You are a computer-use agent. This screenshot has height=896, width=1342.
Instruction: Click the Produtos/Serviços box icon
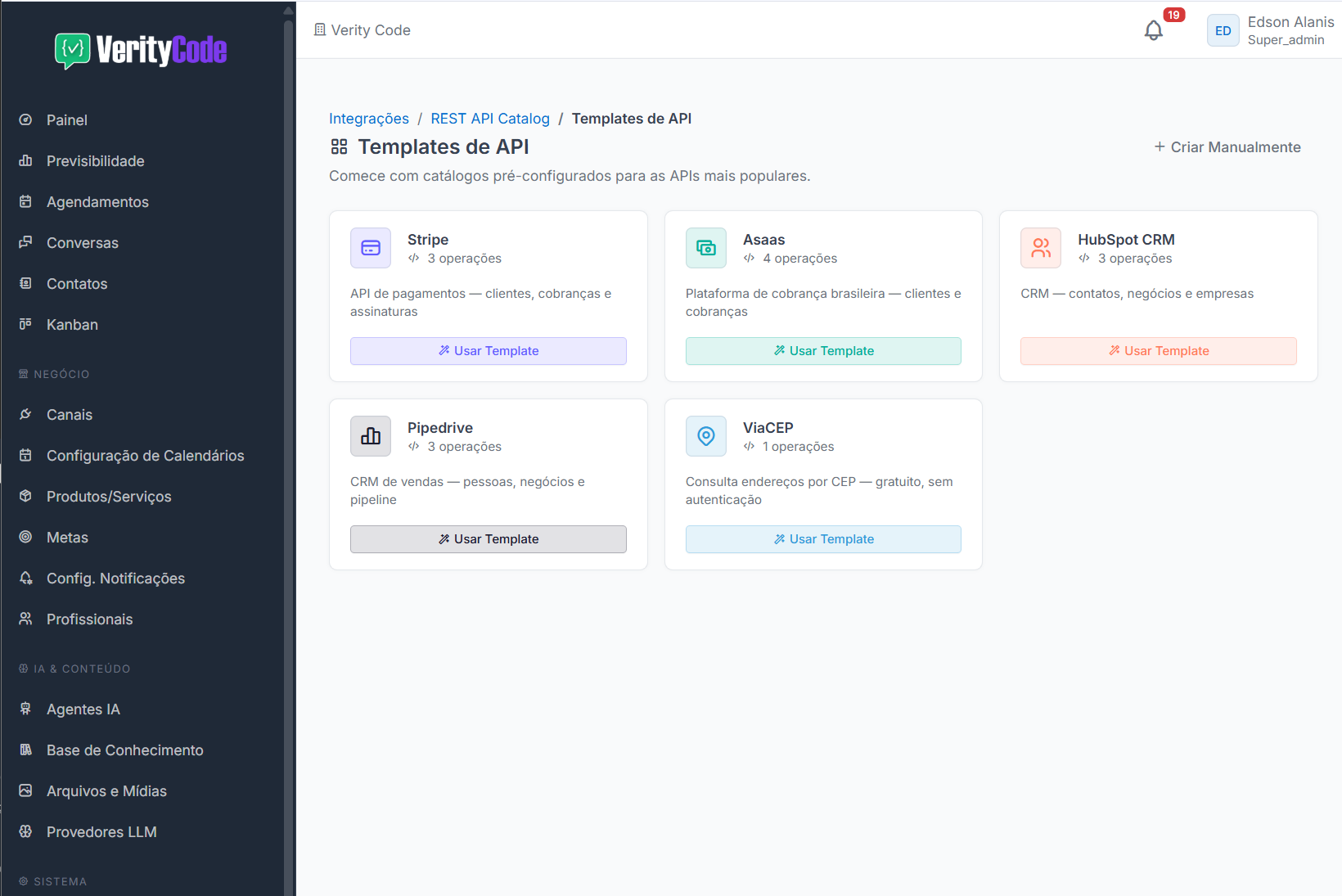point(25,496)
